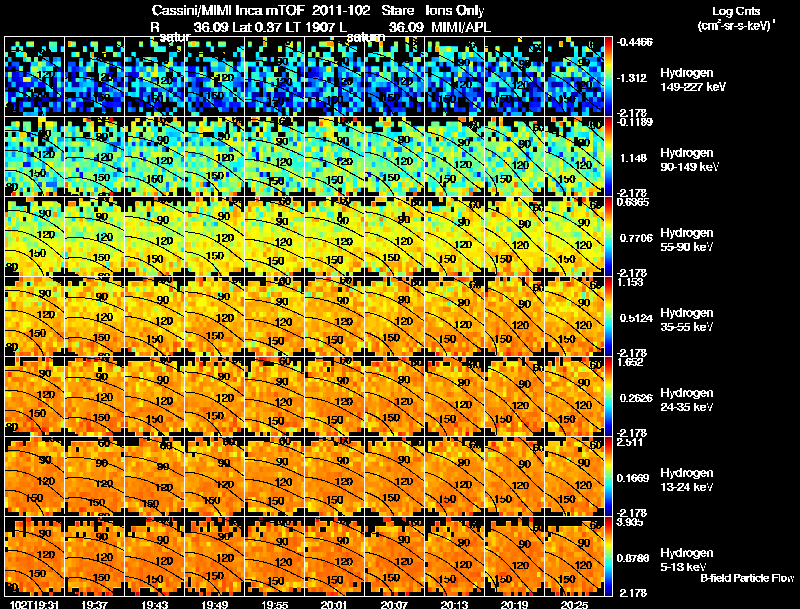The image size is (800, 609).
Task: Click the 'Log Cnts' colorbar heading
Action: tap(736, 11)
